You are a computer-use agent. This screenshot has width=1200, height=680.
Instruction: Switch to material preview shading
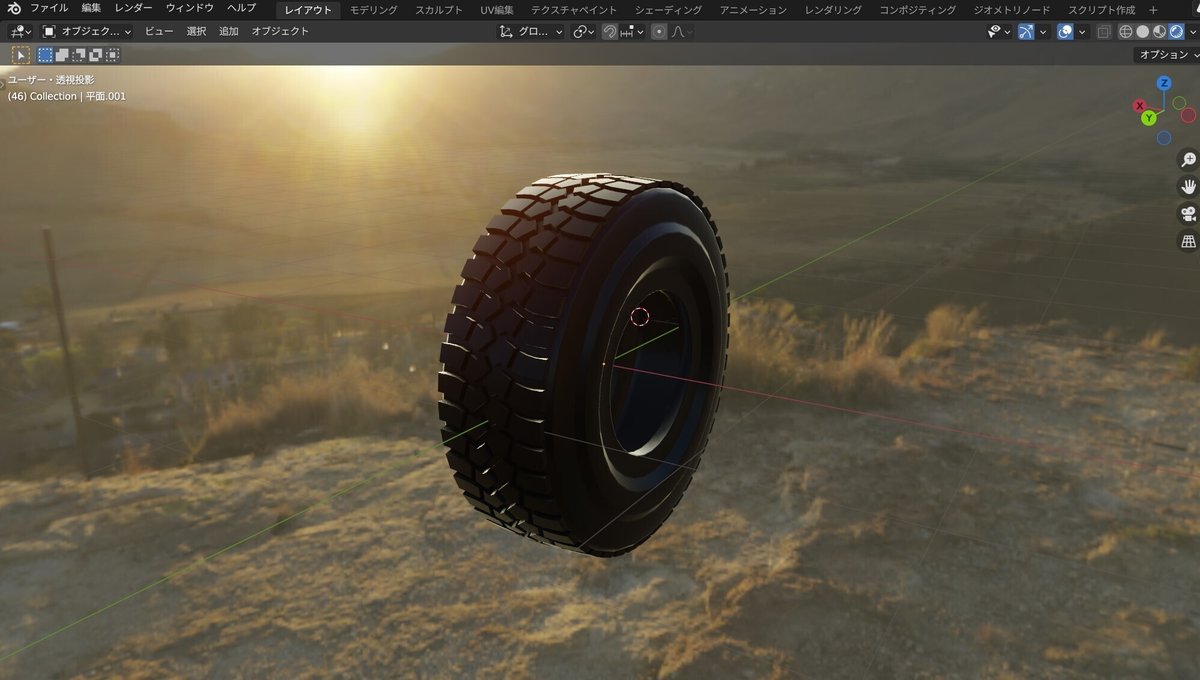pos(1159,31)
